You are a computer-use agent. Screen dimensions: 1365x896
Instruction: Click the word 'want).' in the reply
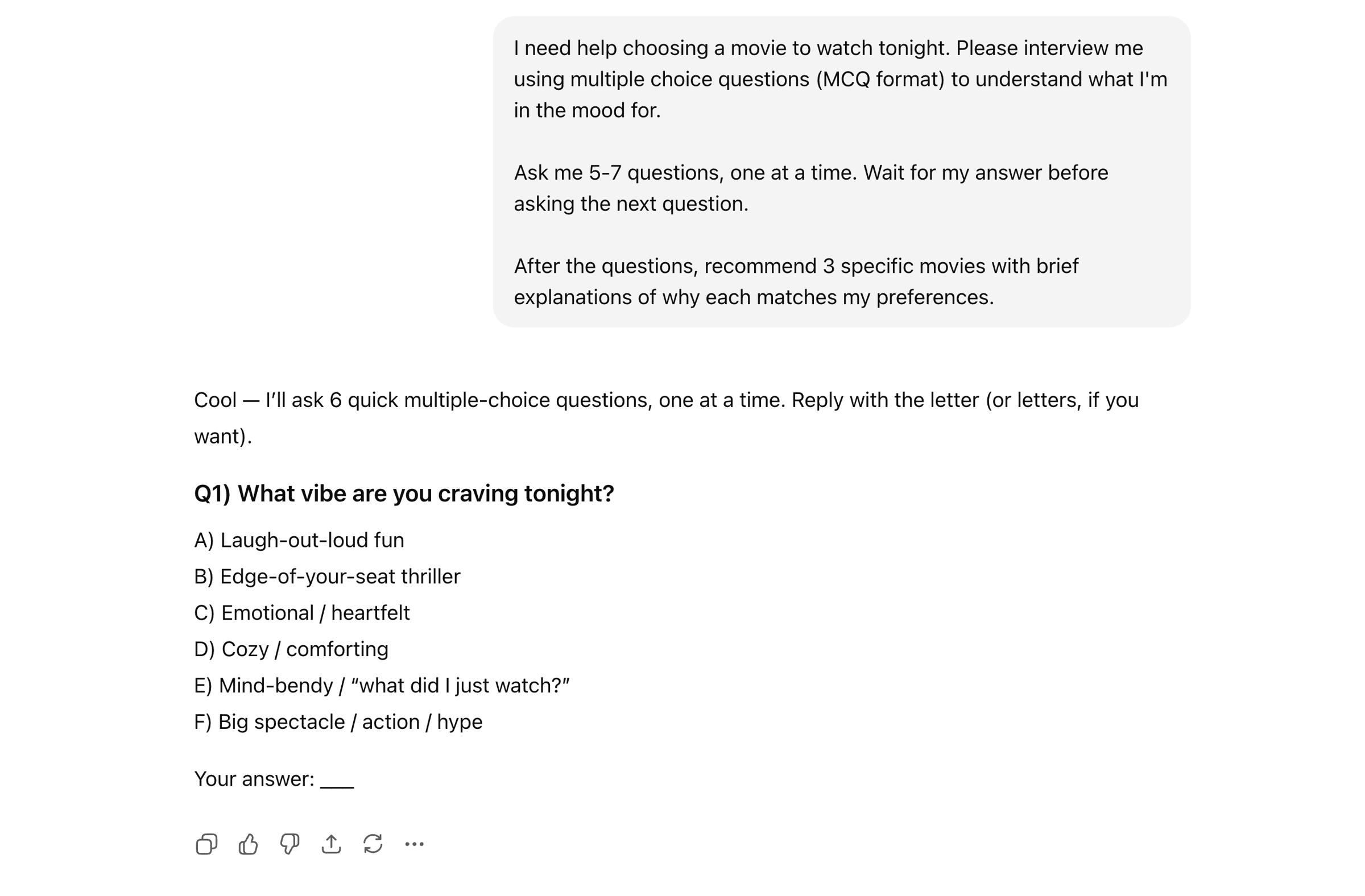click(x=223, y=436)
